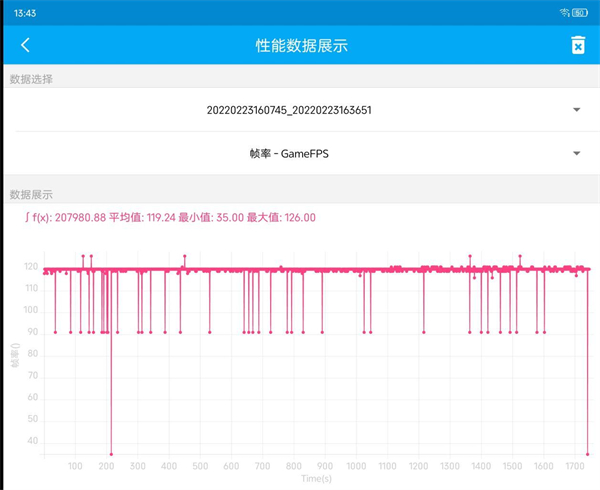Image resolution: width=600 pixels, height=490 pixels.
Task: Tap the battery indicator icon
Action: tap(581, 12)
